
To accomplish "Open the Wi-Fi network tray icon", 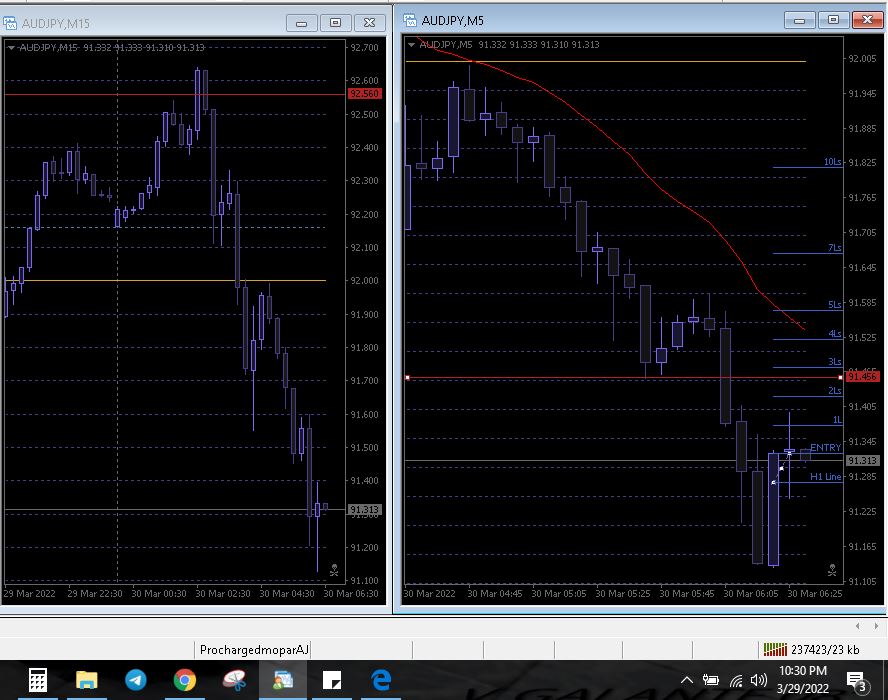I will click(x=736, y=680).
